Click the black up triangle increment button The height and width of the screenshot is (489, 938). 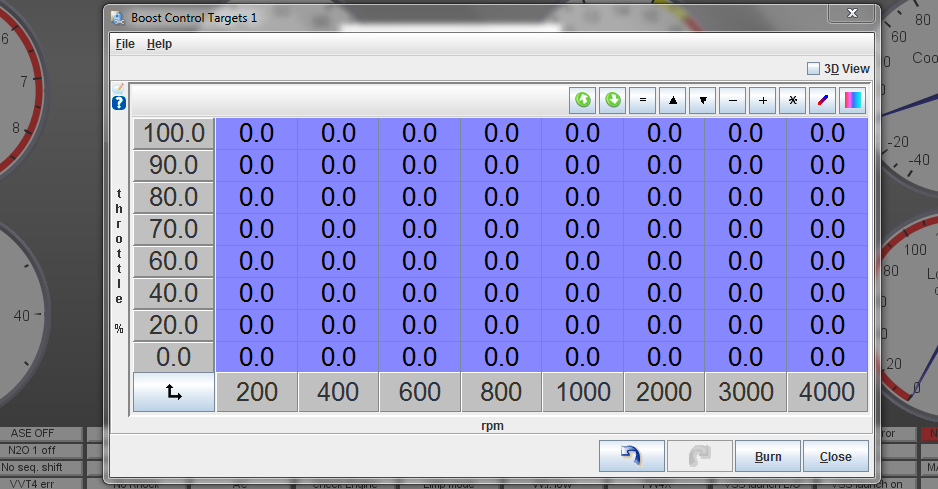tap(673, 100)
